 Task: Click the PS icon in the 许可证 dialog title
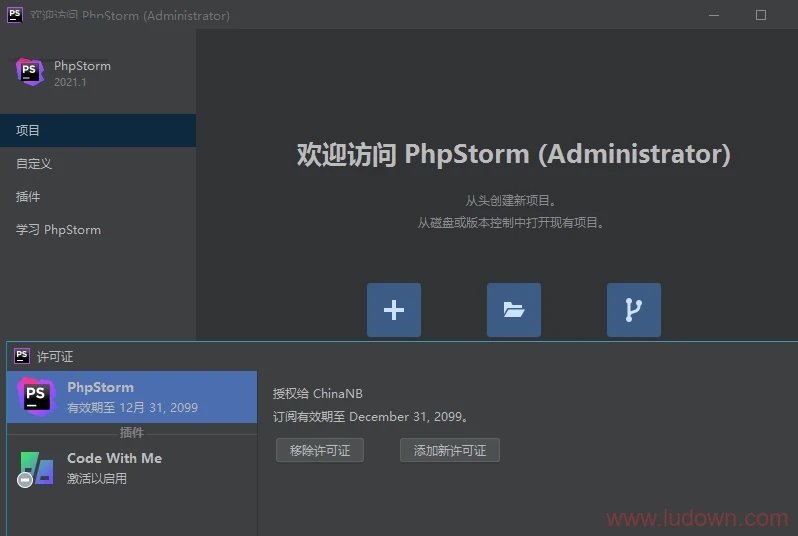pos(22,356)
